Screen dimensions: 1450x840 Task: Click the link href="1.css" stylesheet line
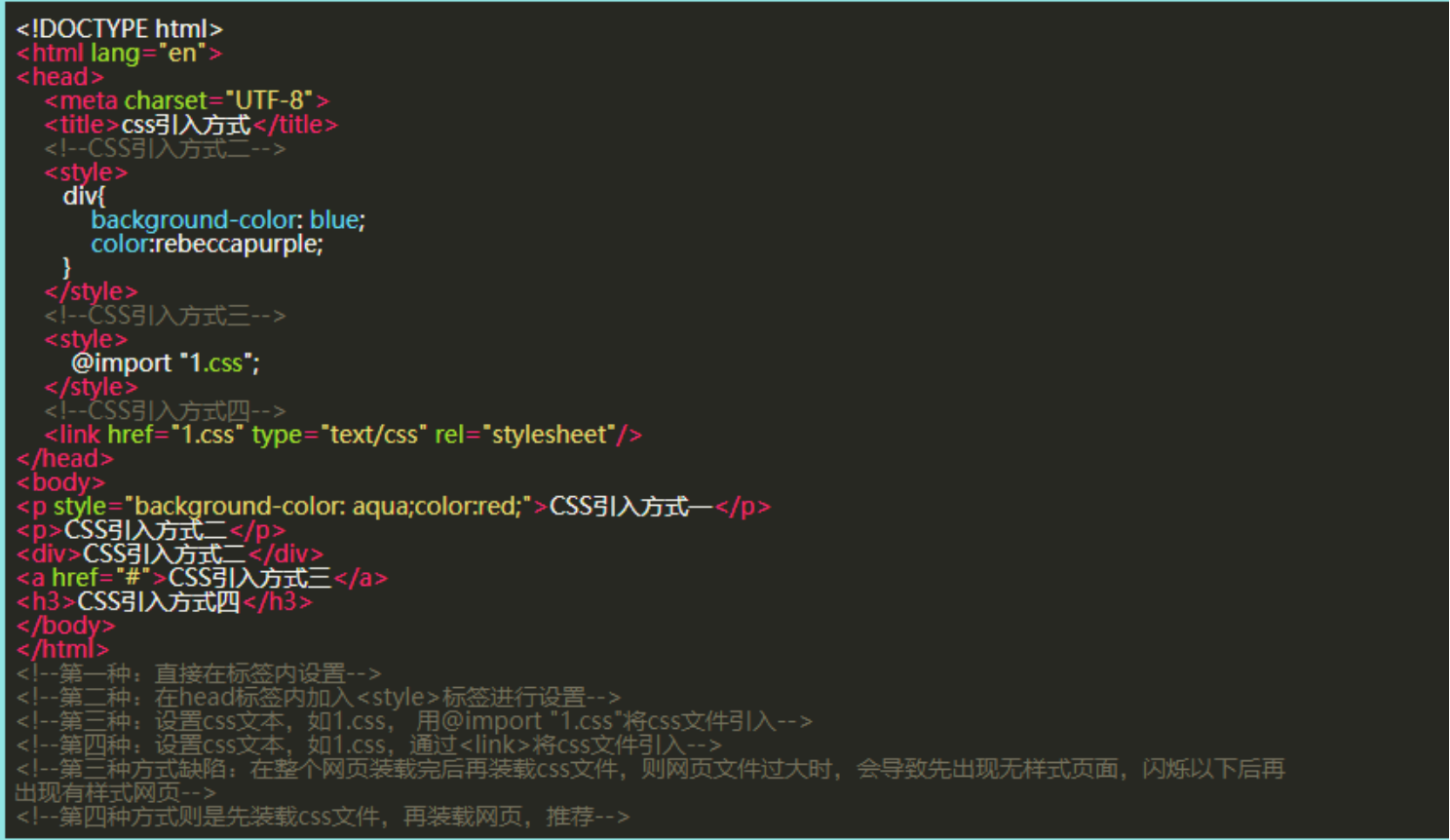pos(343,435)
